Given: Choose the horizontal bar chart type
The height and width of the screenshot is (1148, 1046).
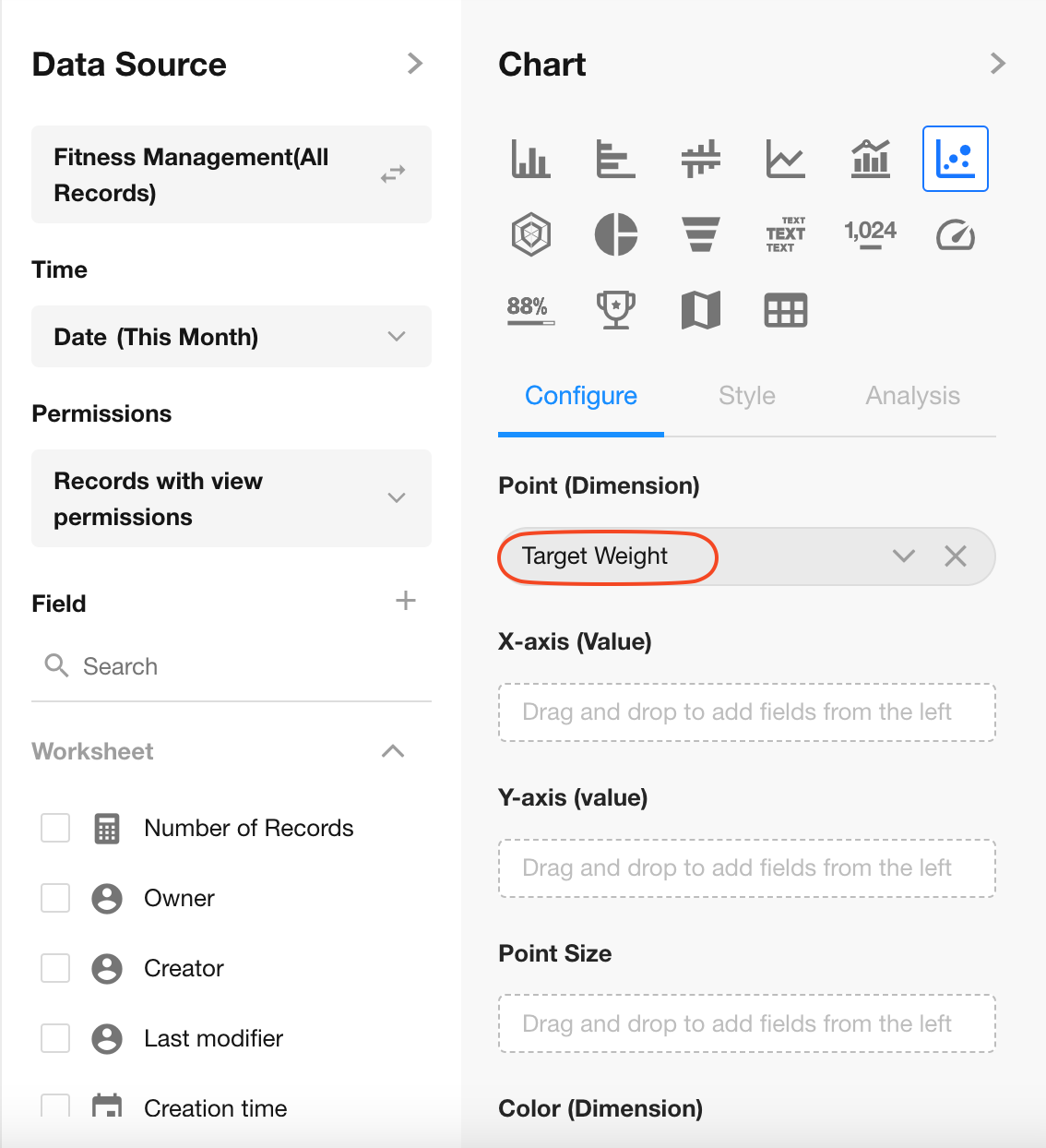Looking at the screenshot, I should click(x=615, y=159).
